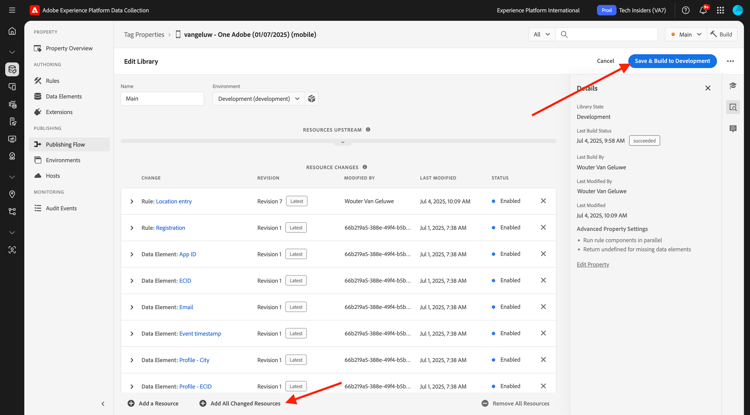
Task: Click Save & Build to Development
Action: pyautogui.click(x=672, y=61)
